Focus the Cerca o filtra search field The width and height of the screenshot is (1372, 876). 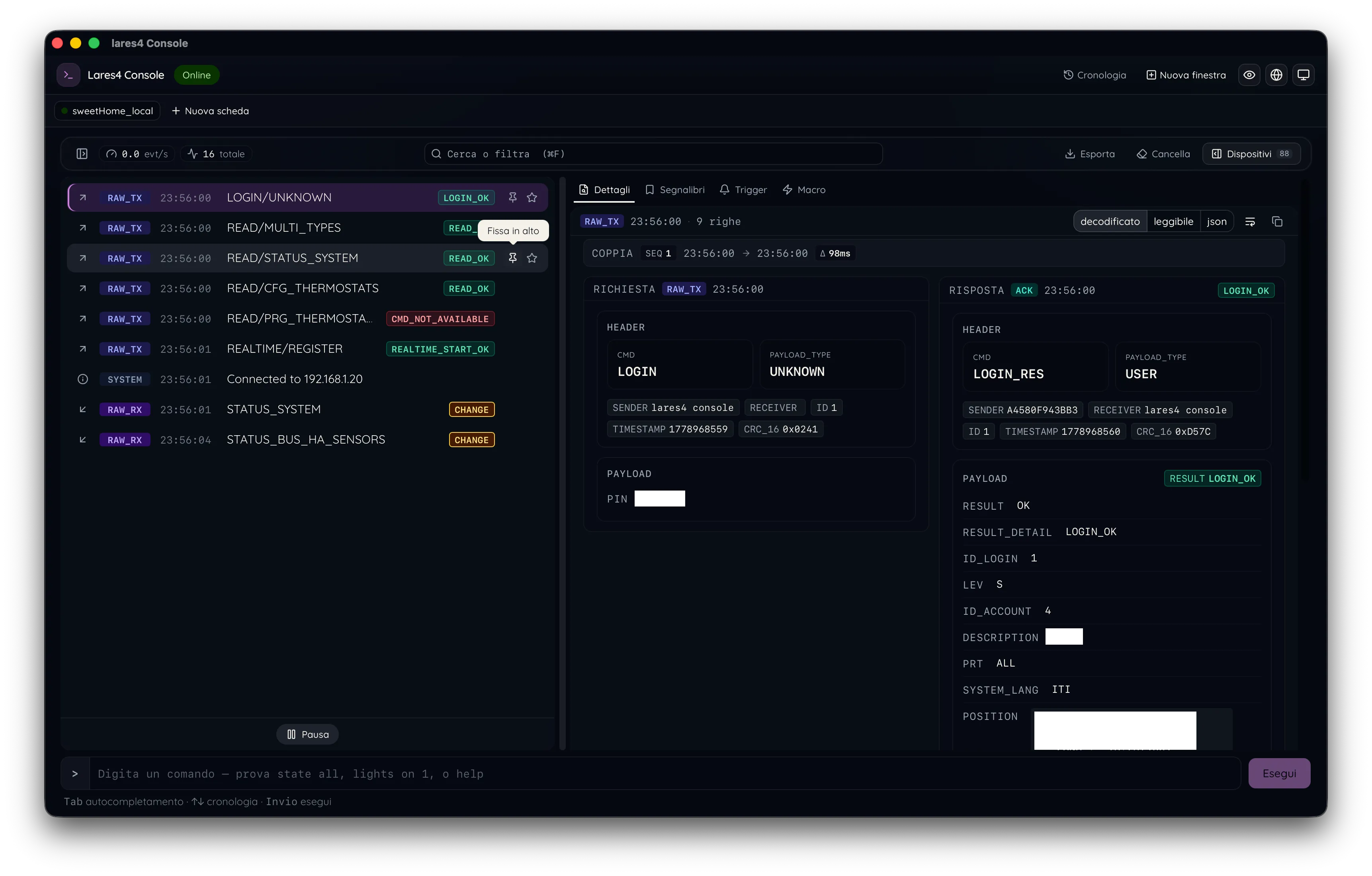click(x=653, y=154)
